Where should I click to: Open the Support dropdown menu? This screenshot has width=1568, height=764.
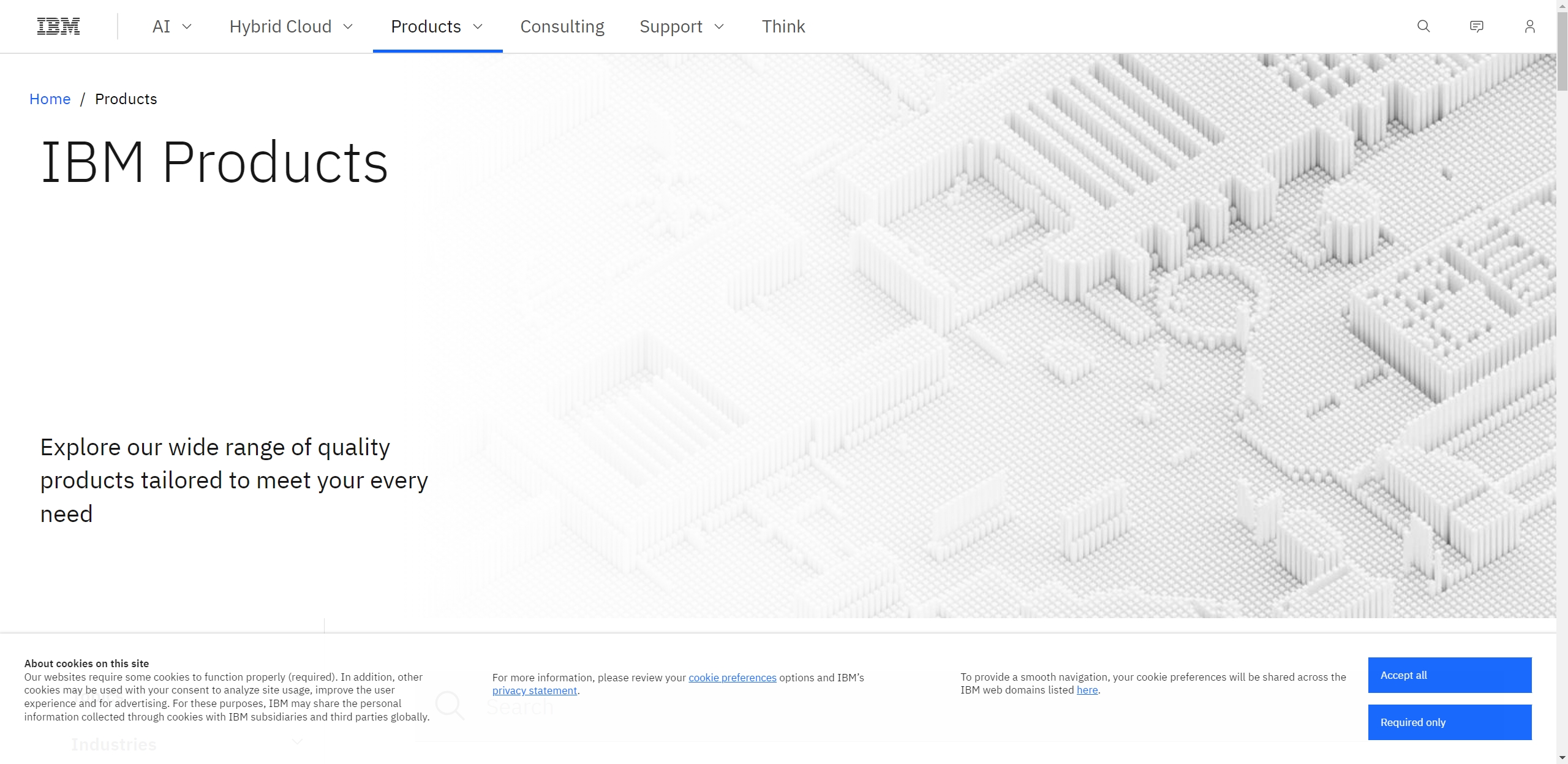pyautogui.click(x=681, y=26)
